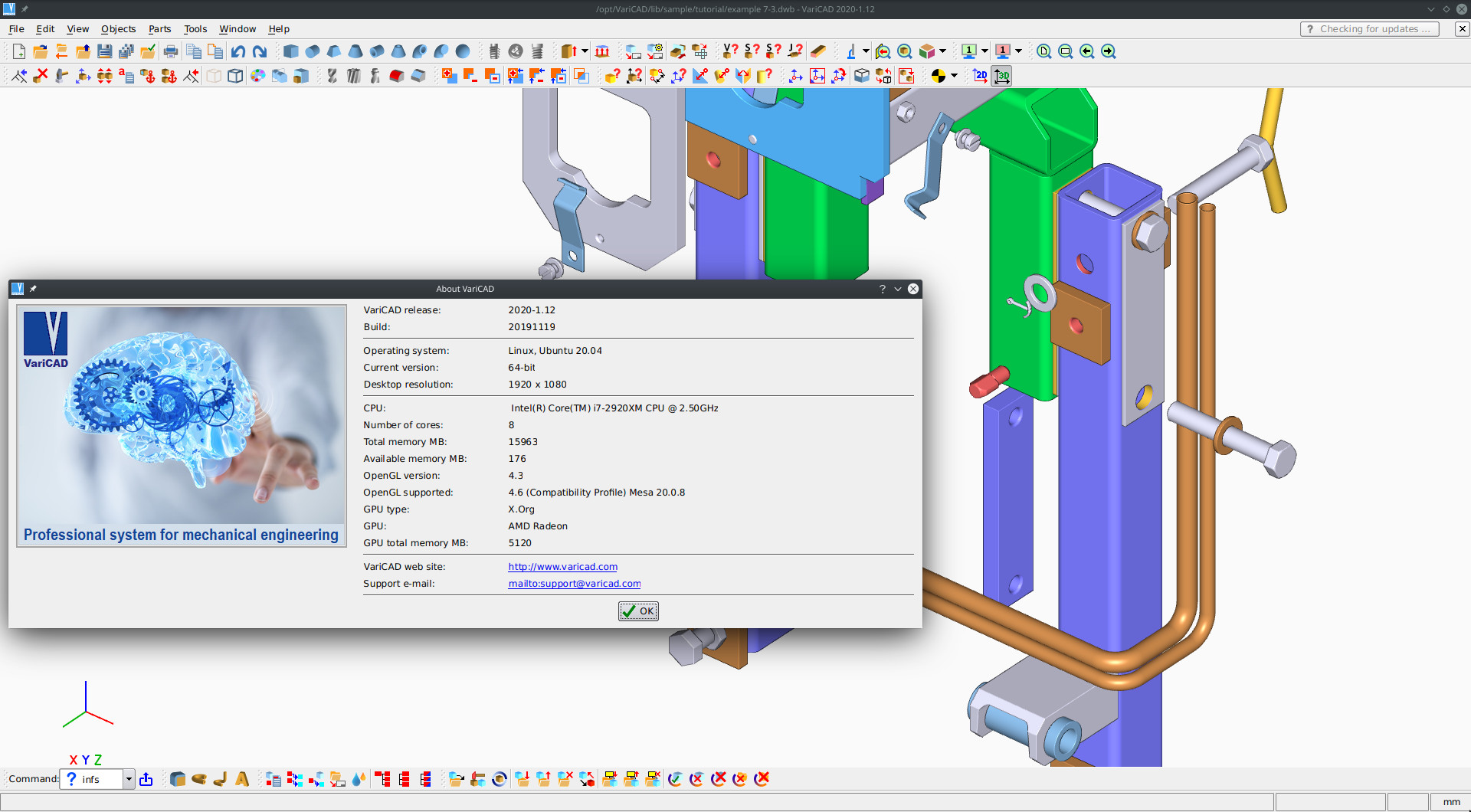1471x812 pixels.
Task: Open the Command history dropdown arrow
Action: pos(129,779)
